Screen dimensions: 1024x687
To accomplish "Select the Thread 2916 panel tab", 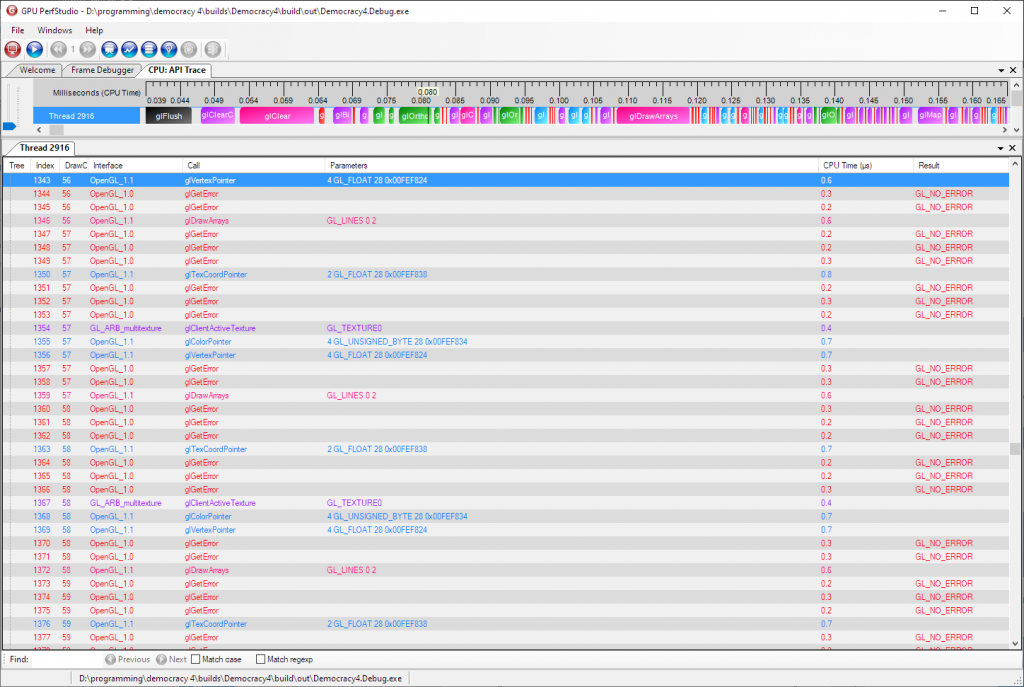I will (x=44, y=148).
